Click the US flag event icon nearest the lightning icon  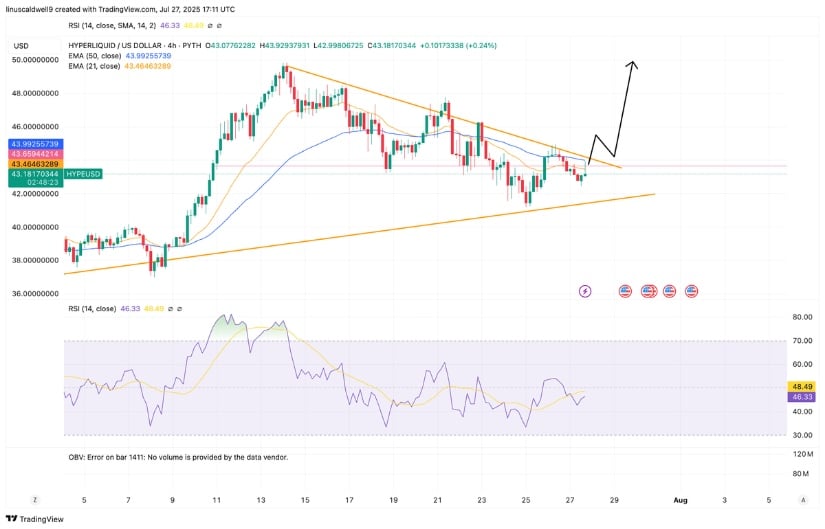625,291
